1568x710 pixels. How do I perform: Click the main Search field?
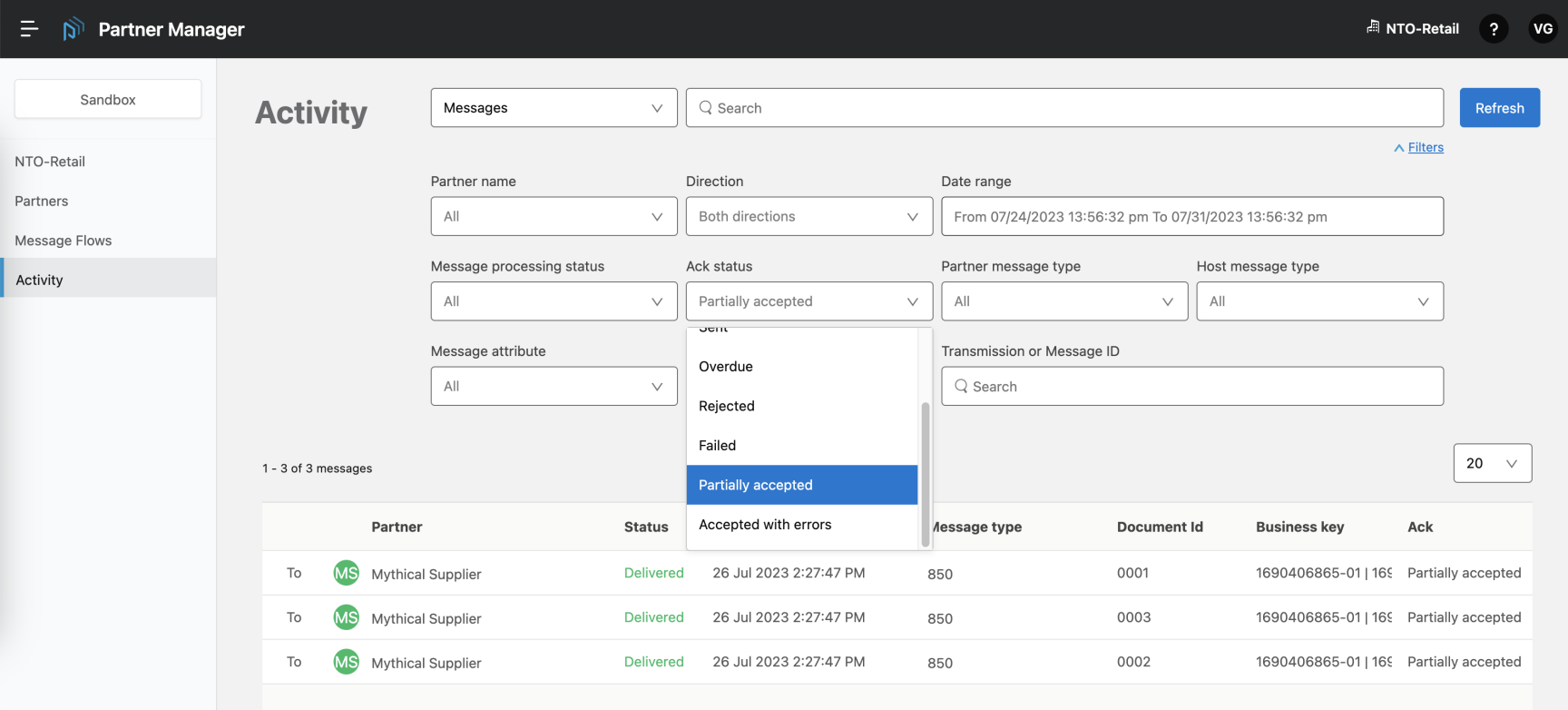(x=1064, y=108)
